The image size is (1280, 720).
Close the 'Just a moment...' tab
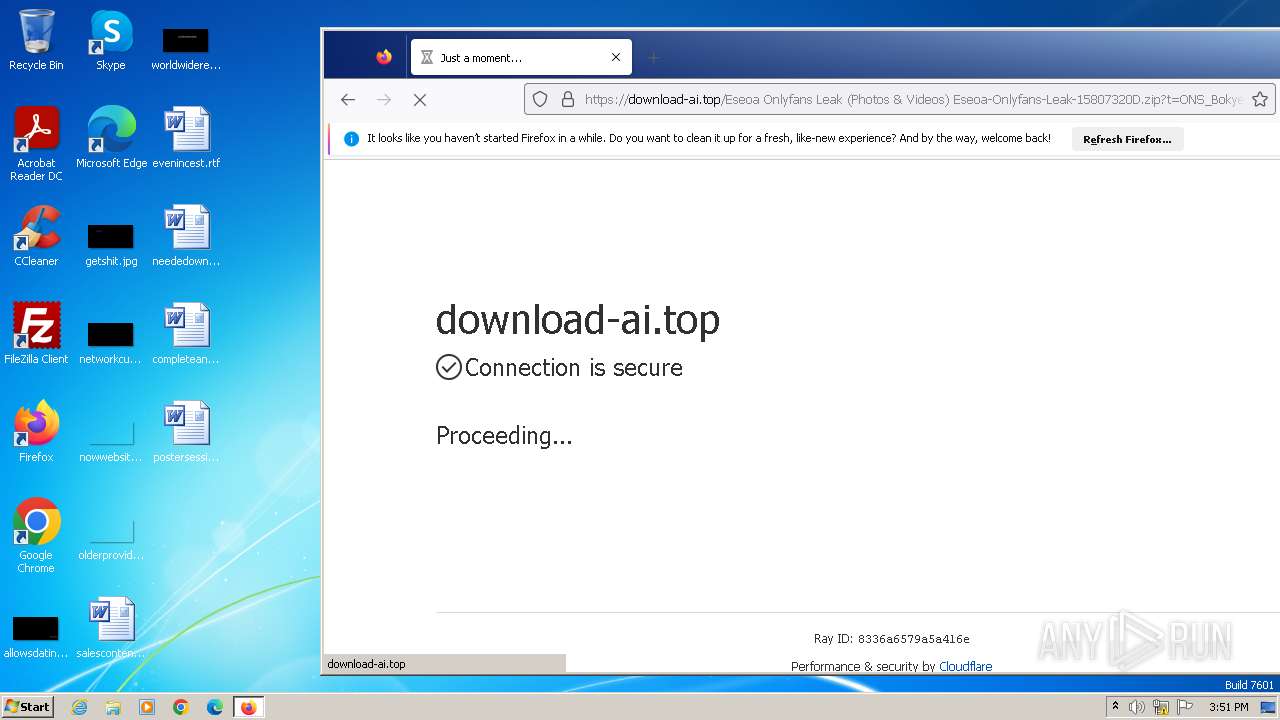coord(616,57)
